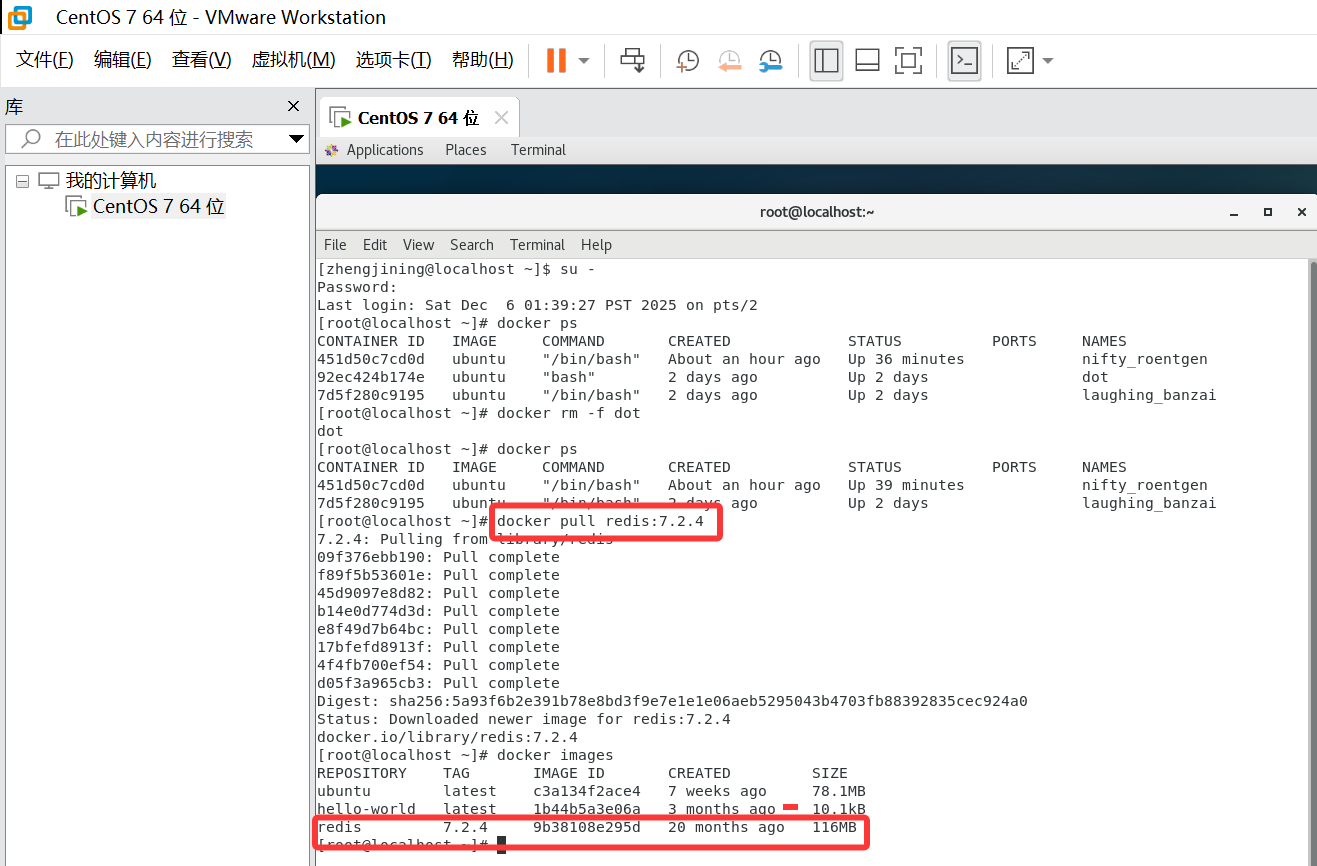Open the 虚拟机(M) menu
This screenshot has height=866, width=1317.
coord(293,60)
